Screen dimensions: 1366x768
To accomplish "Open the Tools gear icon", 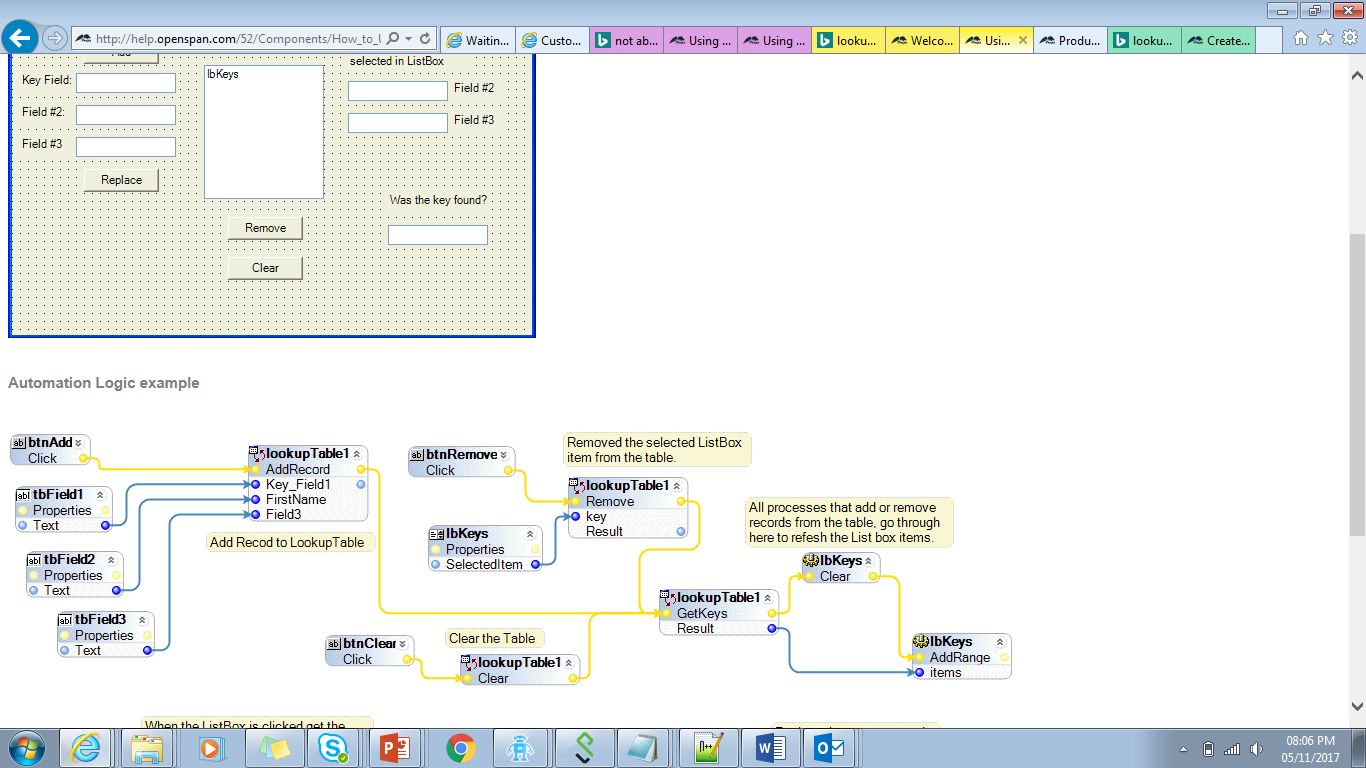I will point(1349,38).
